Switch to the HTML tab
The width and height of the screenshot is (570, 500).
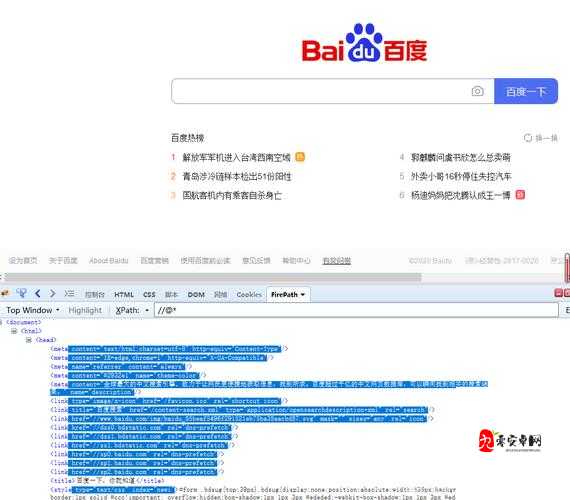(124, 295)
